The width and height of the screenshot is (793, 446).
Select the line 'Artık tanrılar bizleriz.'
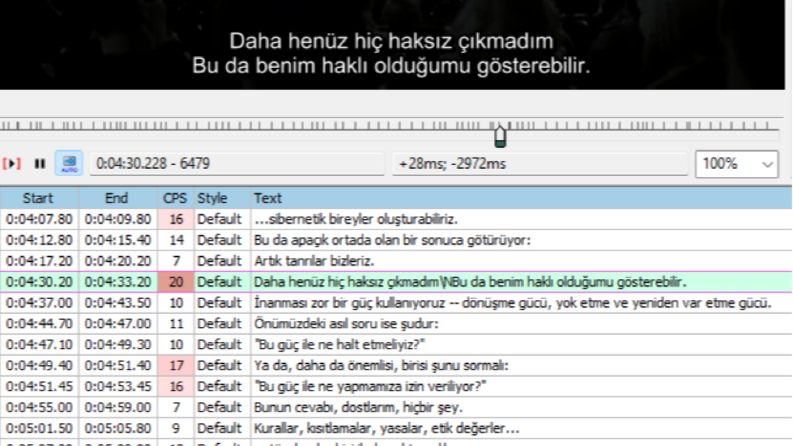[x=396, y=261]
